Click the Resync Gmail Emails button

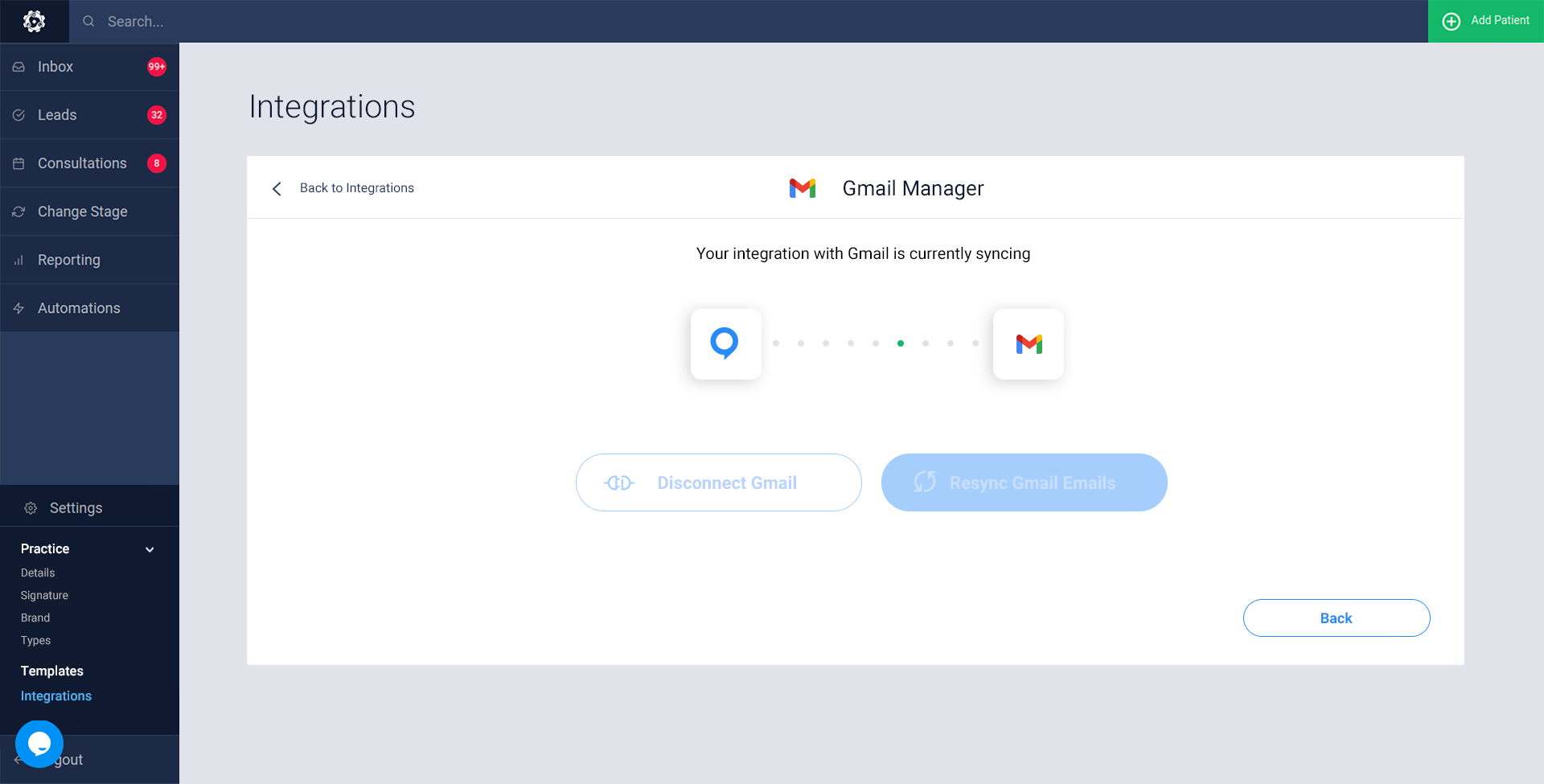click(1025, 482)
